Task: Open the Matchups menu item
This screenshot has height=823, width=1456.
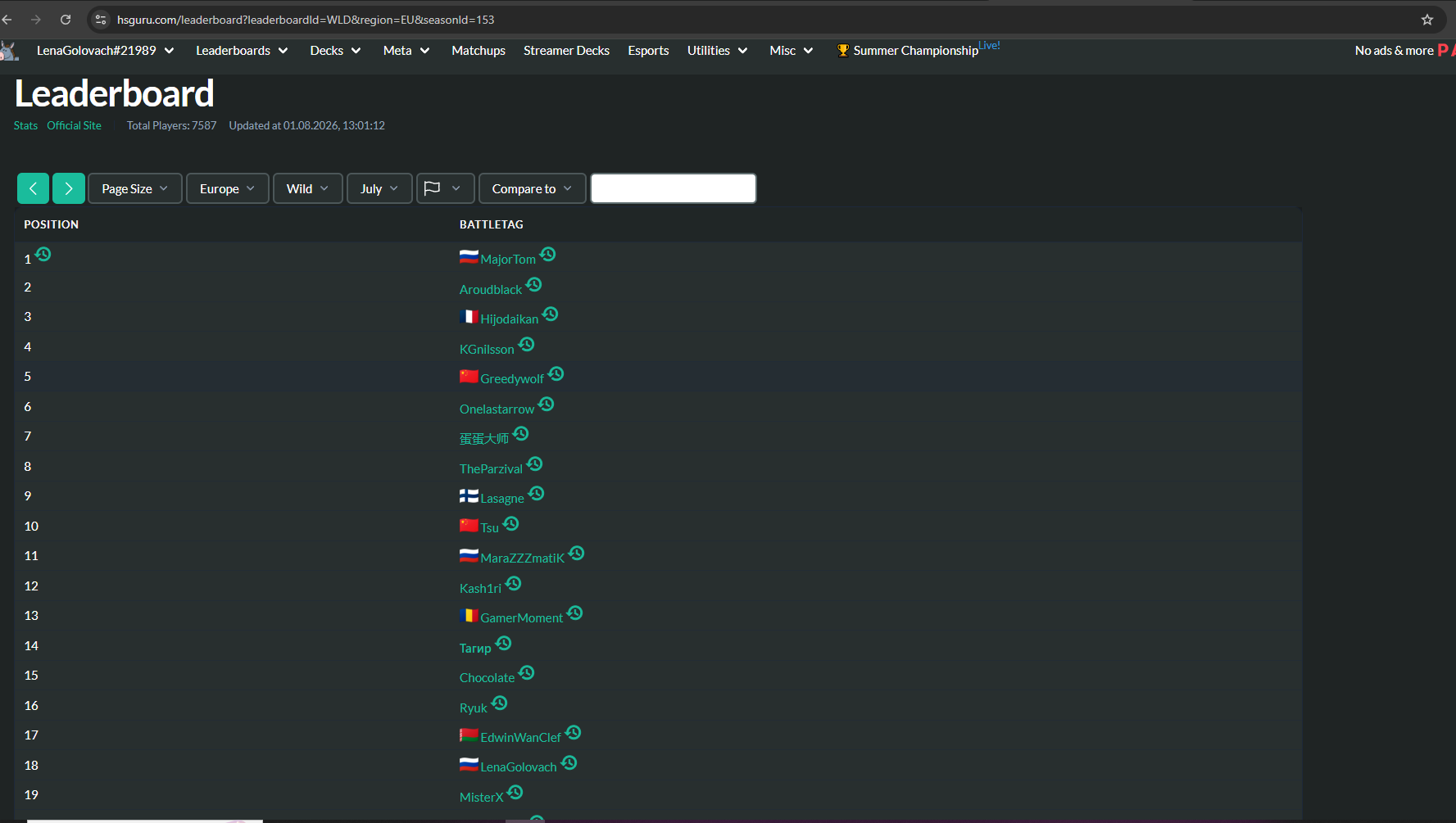Action: [479, 51]
